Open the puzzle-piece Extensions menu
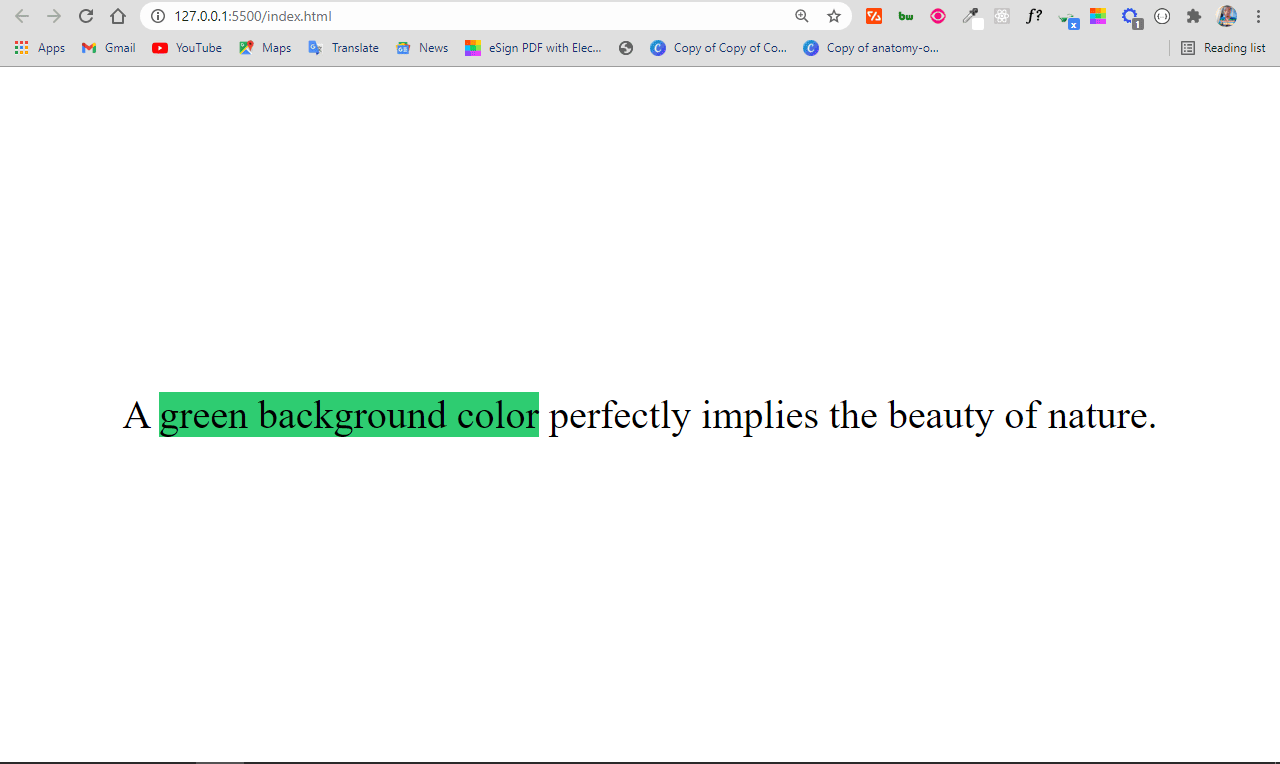Image resolution: width=1280 pixels, height=764 pixels. (x=1193, y=16)
